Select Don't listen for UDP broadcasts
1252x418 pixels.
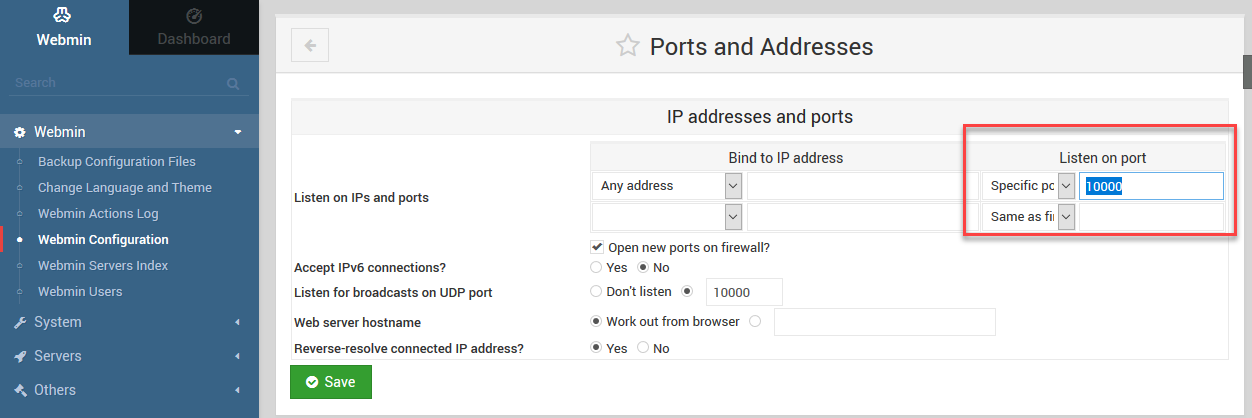tap(597, 292)
